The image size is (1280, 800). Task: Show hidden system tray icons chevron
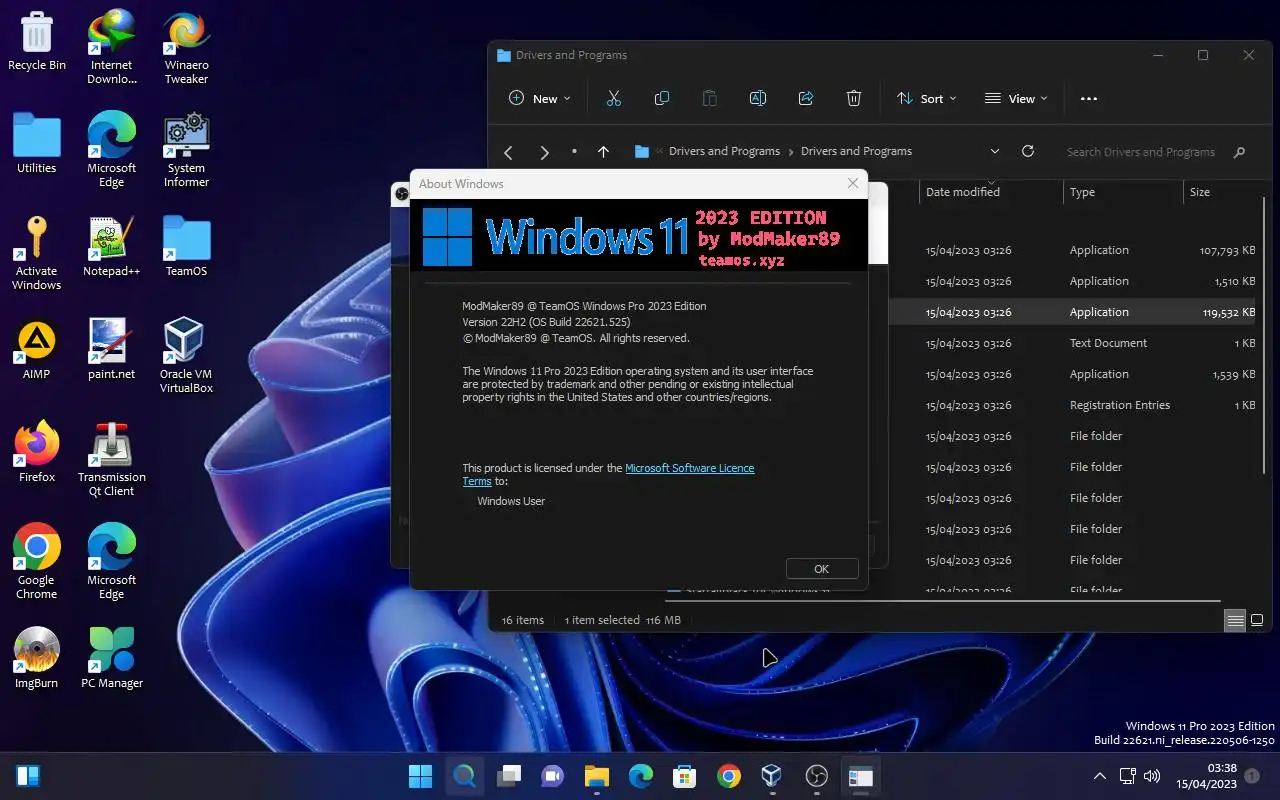click(1099, 776)
